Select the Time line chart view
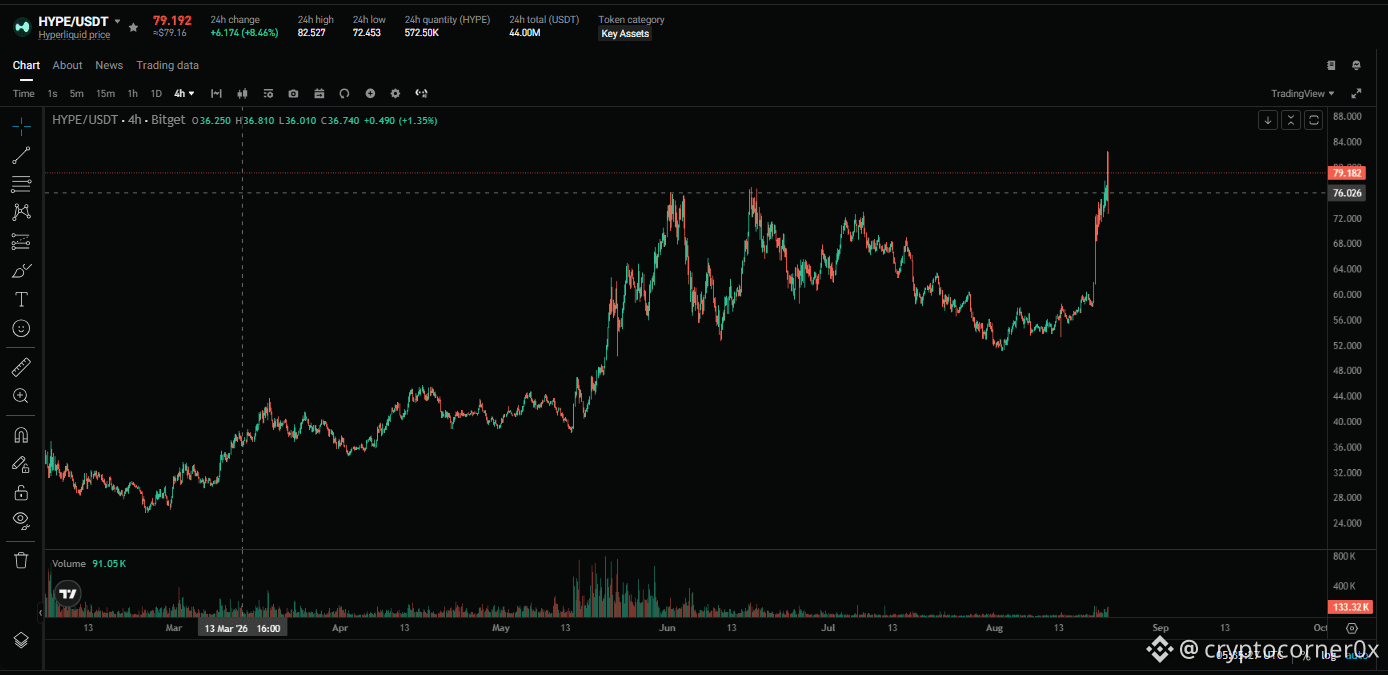This screenshot has height=675, width=1388. click(23, 93)
